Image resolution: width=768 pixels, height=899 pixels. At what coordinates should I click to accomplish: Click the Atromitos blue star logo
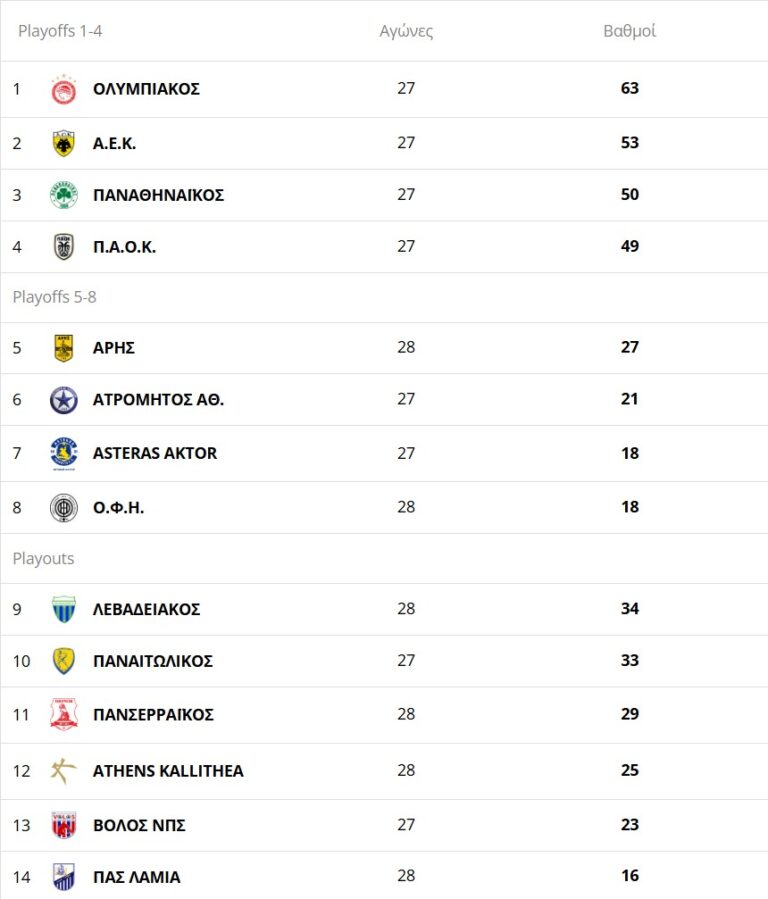[64, 400]
